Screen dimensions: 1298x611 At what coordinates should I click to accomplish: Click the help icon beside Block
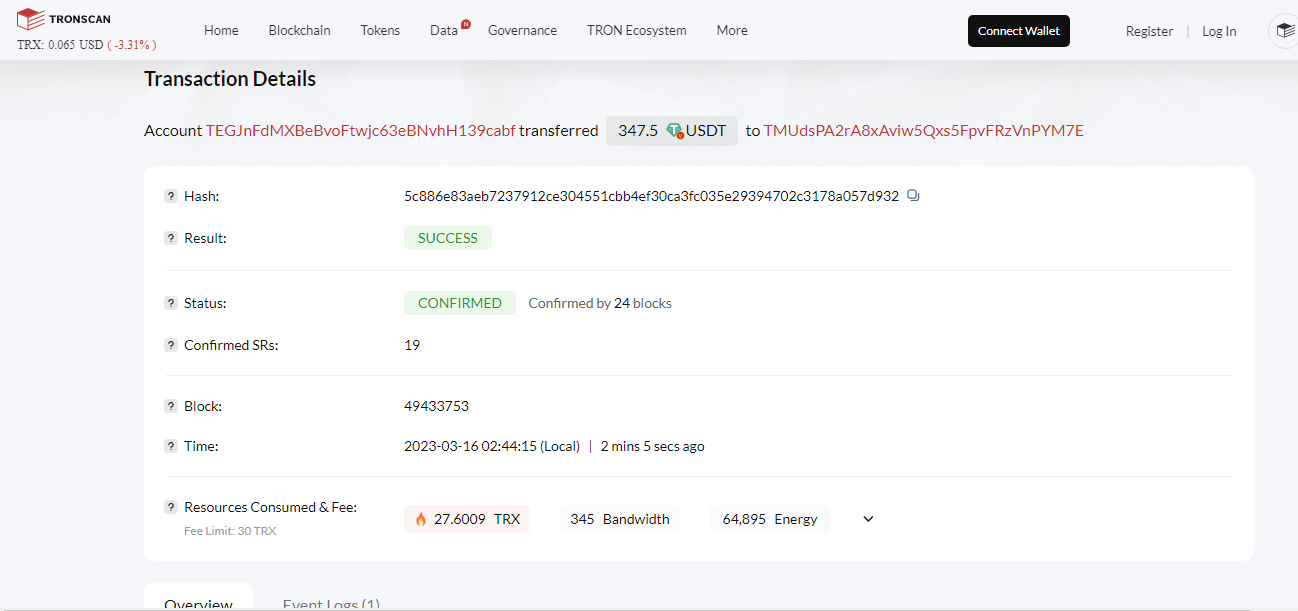171,406
